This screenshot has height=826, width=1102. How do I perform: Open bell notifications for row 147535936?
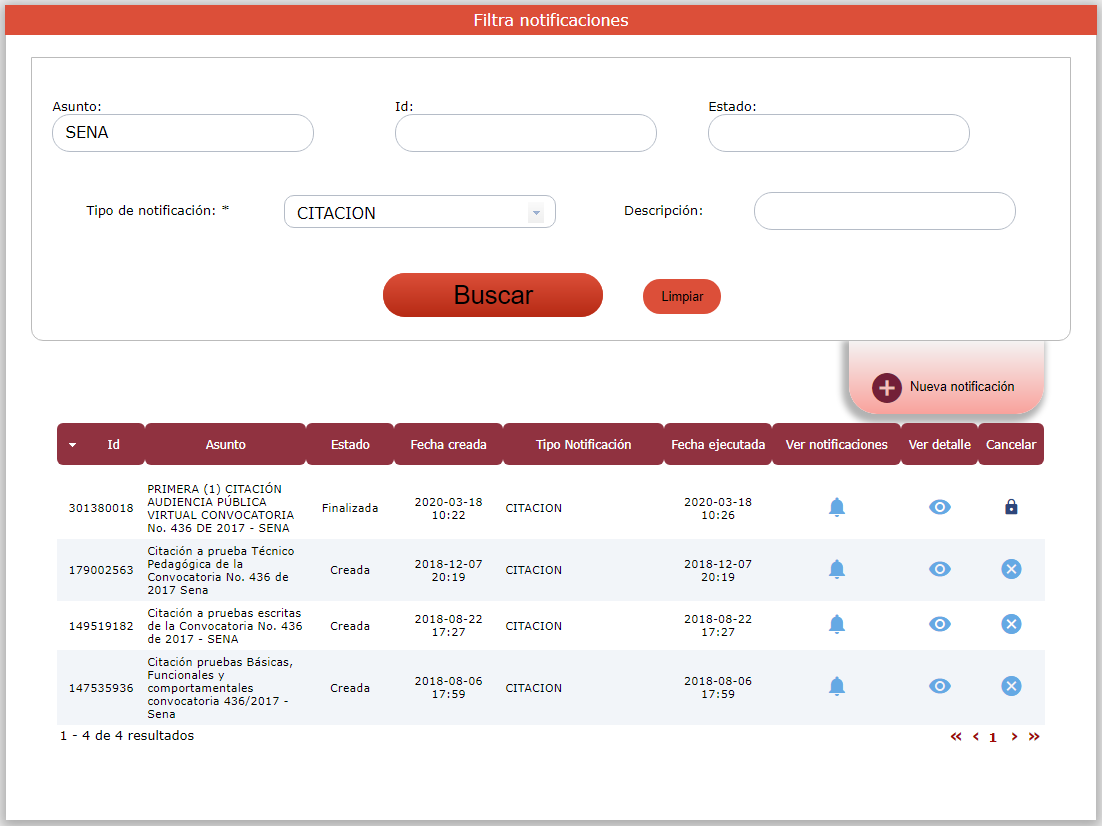(837, 686)
